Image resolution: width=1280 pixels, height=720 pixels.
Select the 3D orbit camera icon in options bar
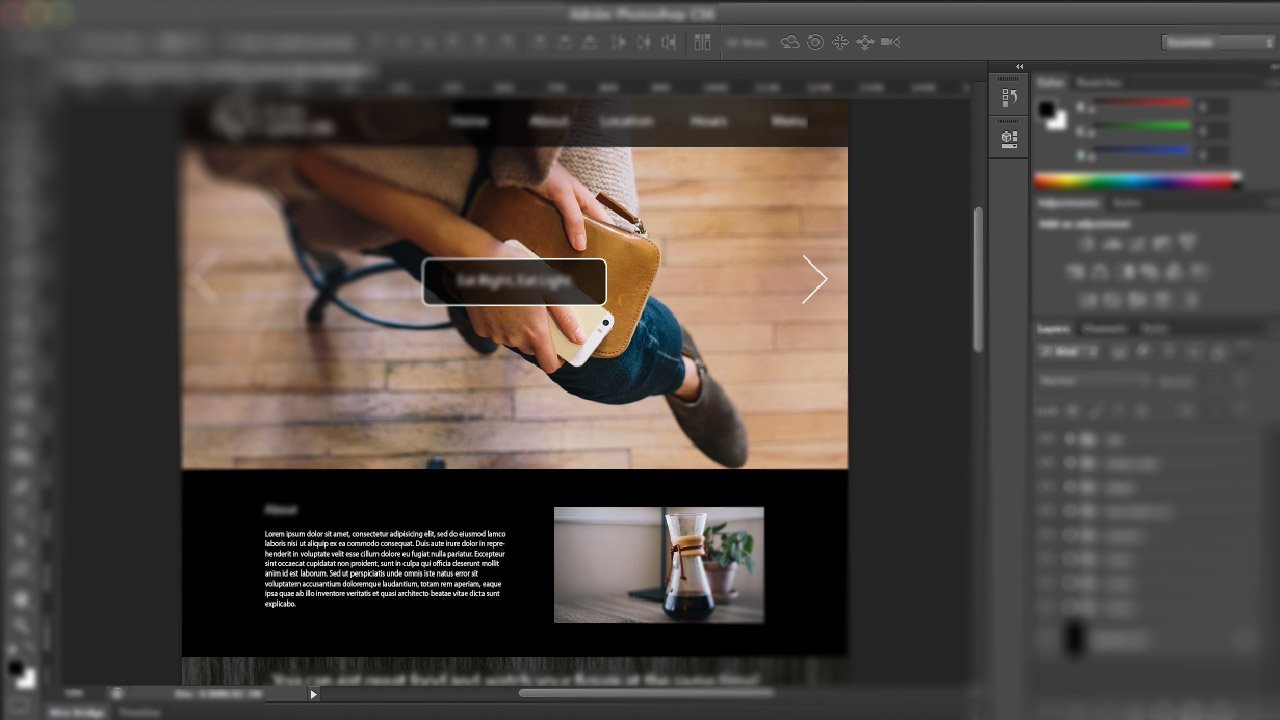click(813, 42)
